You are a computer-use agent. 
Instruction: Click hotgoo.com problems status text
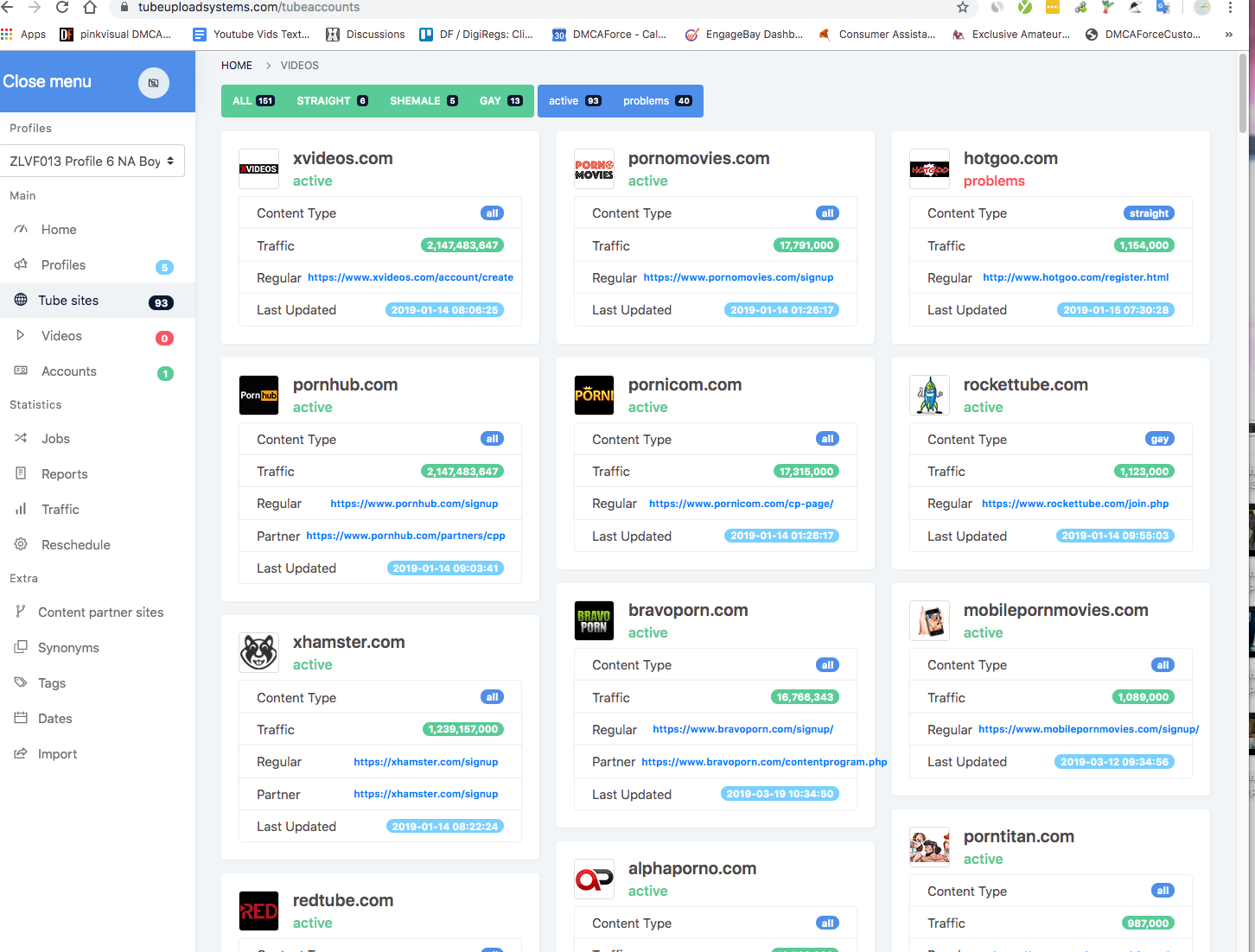pyautogui.click(x=994, y=181)
